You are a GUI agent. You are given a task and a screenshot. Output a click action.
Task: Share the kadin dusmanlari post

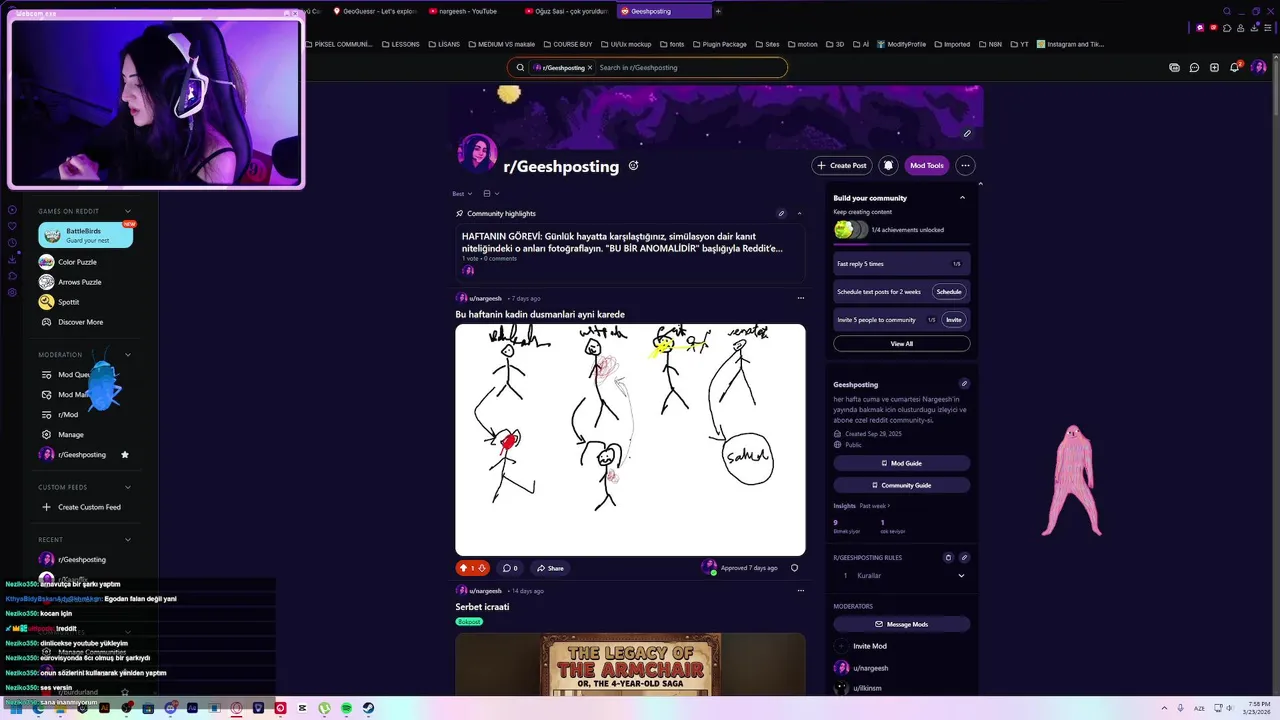tap(550, 568)
